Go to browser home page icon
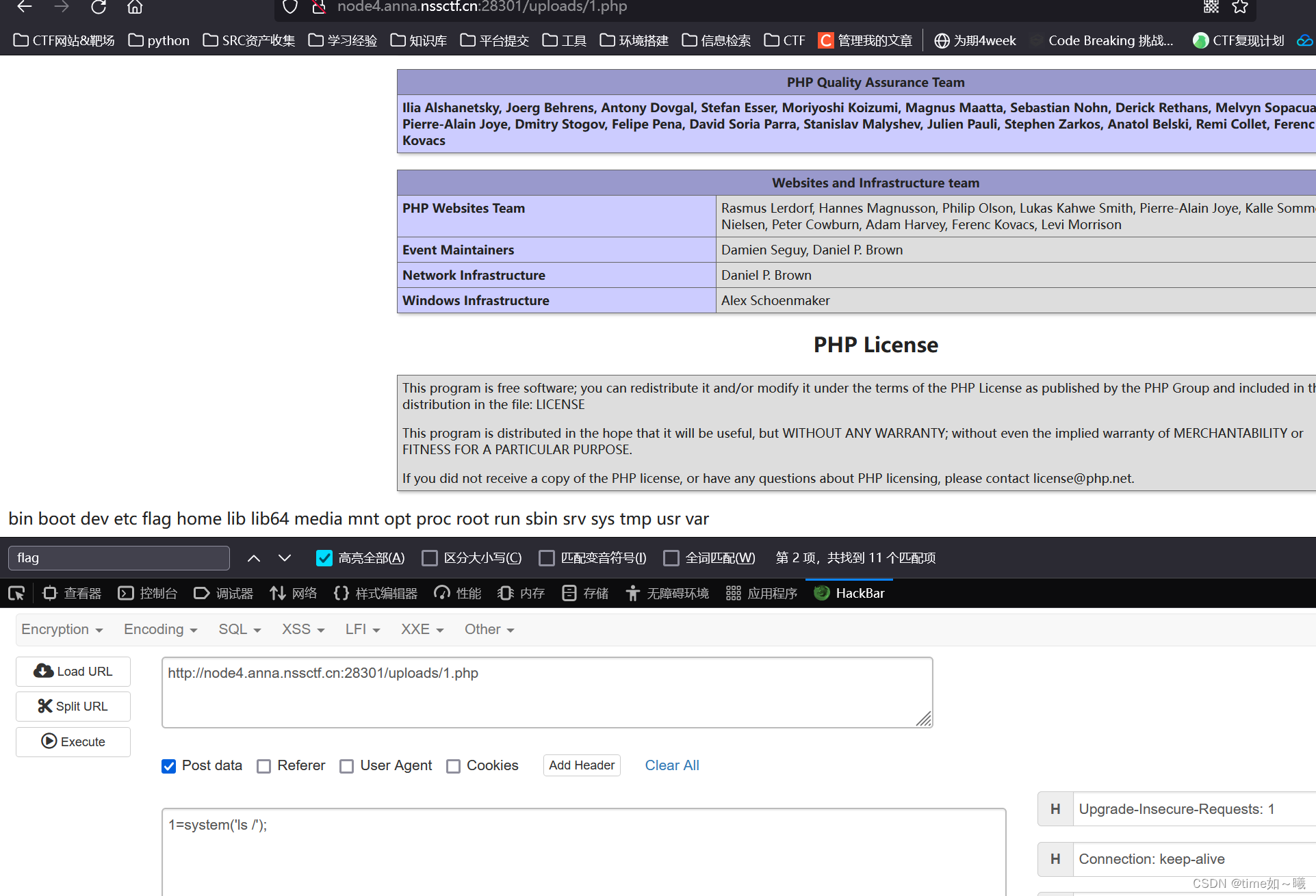1316x896 pixels. click(x=135, y=7)
